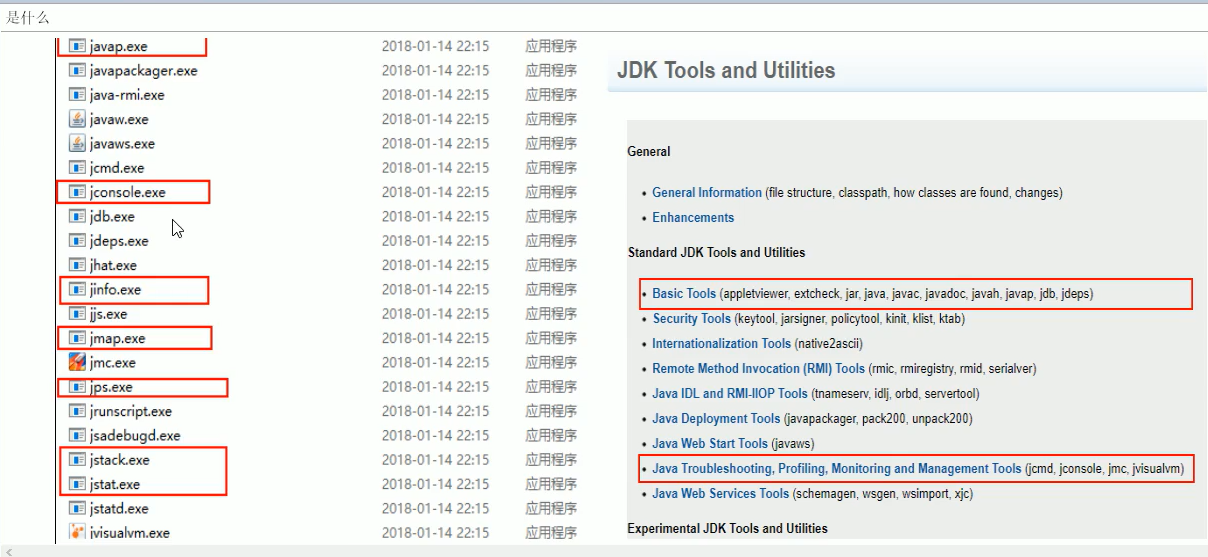Click the horizontal scrollbar left arrow
The image size is (1208, 557).
pyautogui.click(x=9, y=551)
